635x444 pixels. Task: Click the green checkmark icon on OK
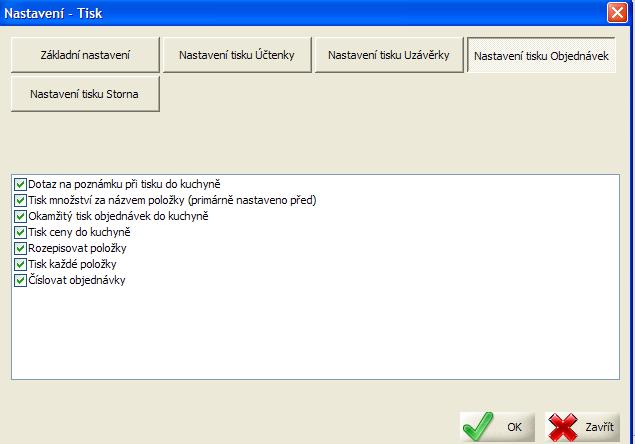(480, 426)
